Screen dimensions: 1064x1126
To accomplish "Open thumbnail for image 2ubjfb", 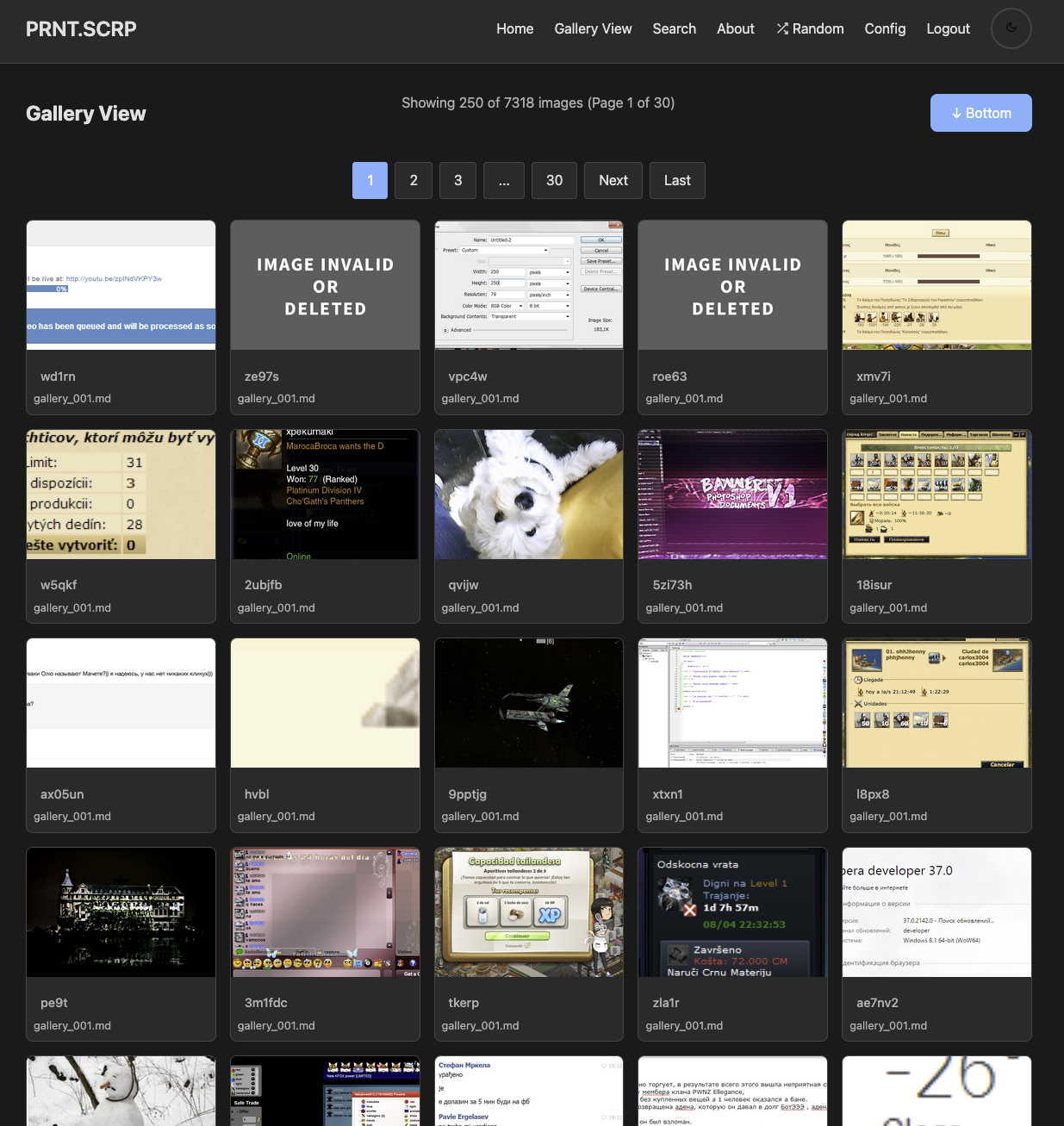I will pos(325,495).
